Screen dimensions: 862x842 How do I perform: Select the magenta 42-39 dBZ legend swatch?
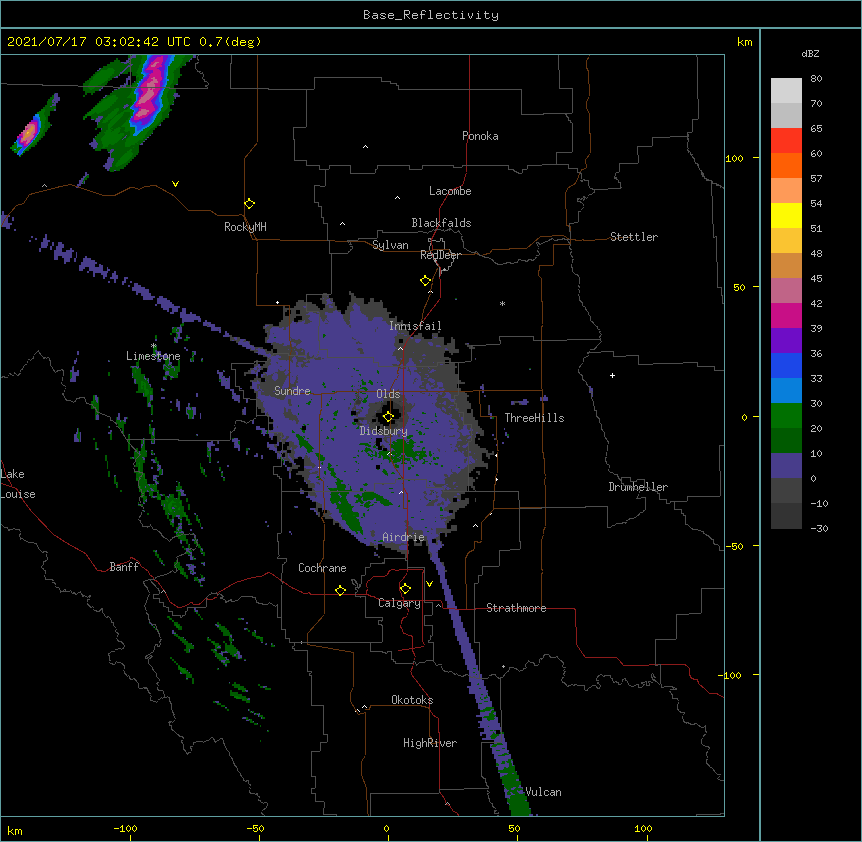click(x=786, y=315)
